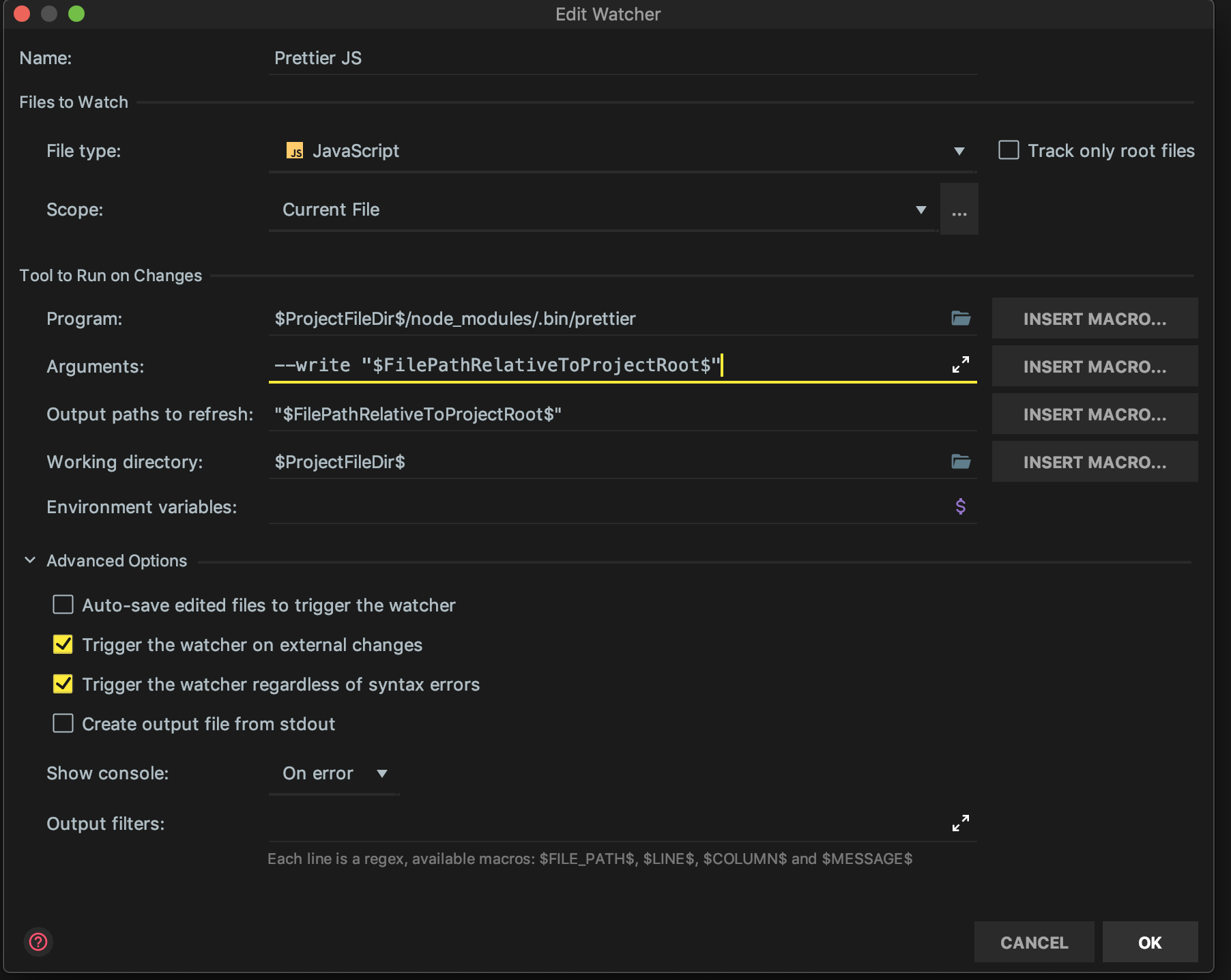The height and width of the screenshot is (980, 1231).
Task: Confirm the watcher settings with OK
Action: click(x=1150, y=942)
